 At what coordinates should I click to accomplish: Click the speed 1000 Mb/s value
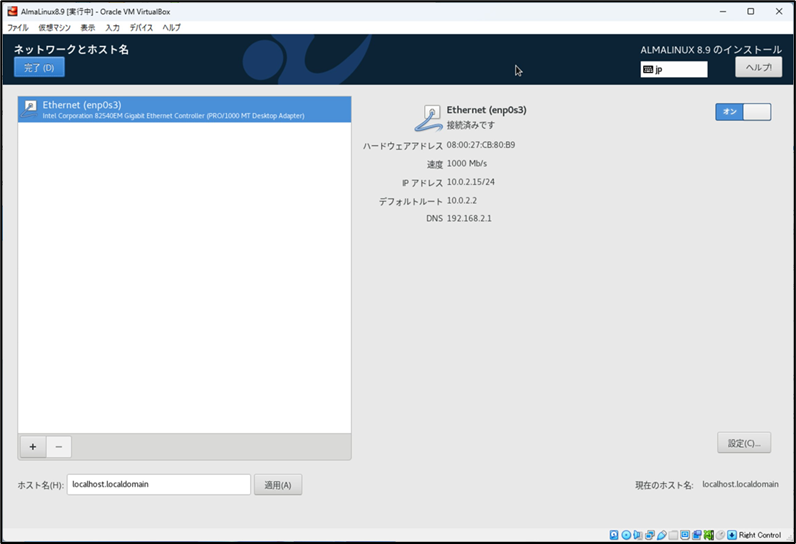pyautogui.click(x=467, y=163)
